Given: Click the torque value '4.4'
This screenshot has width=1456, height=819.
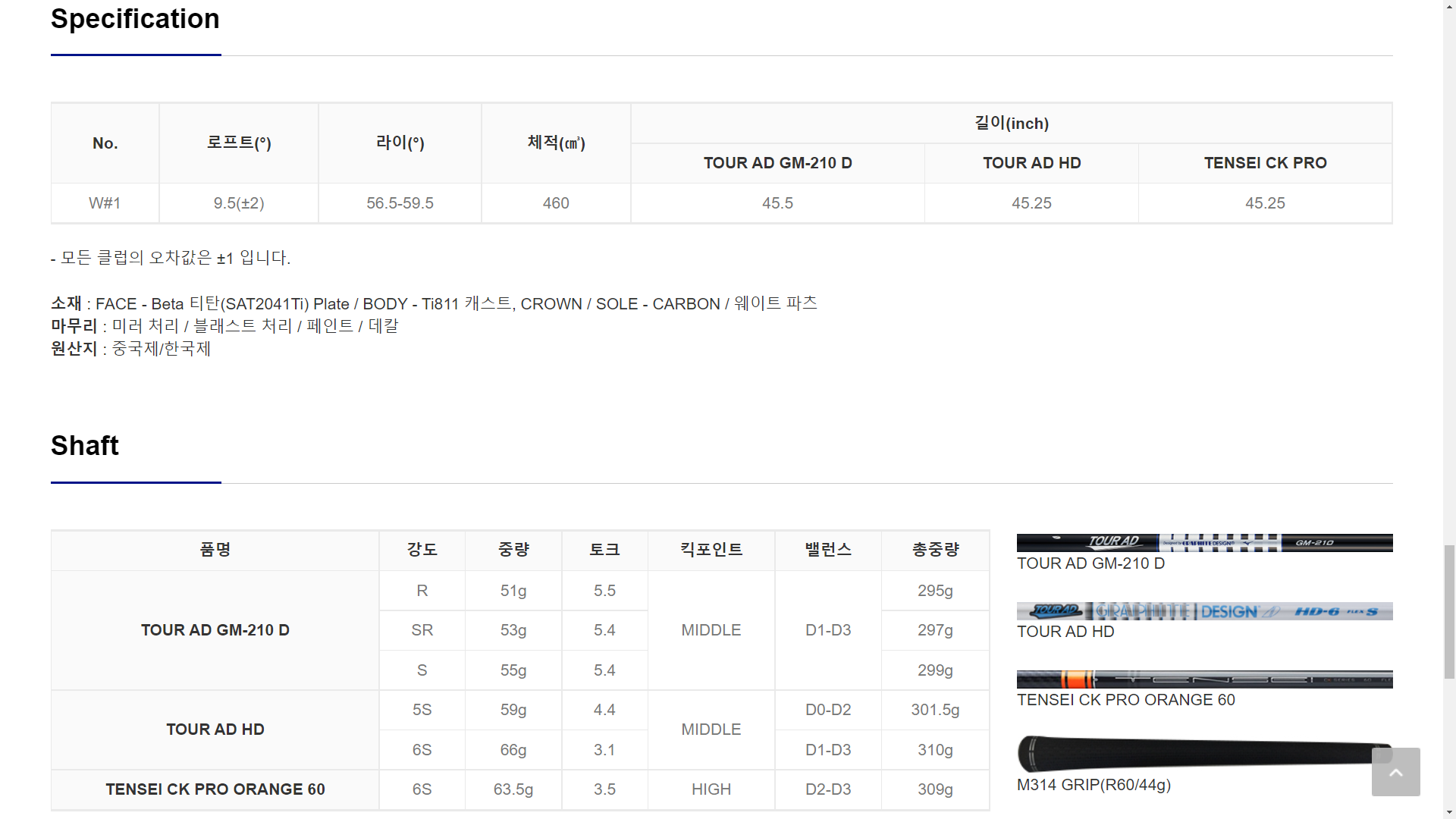Looking at the screenshot, I should point(605,710).
